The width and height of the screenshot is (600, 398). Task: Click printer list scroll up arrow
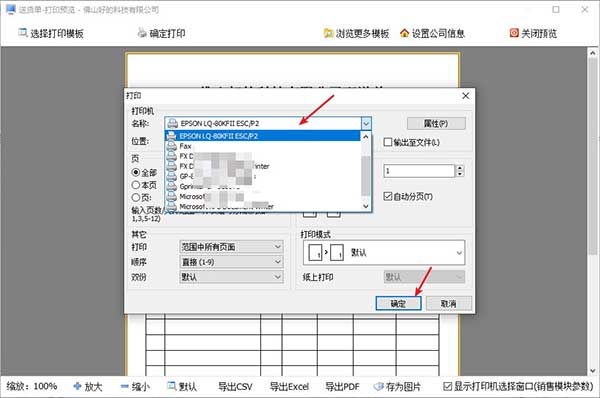pyautogui.click(x=366, y=137)
